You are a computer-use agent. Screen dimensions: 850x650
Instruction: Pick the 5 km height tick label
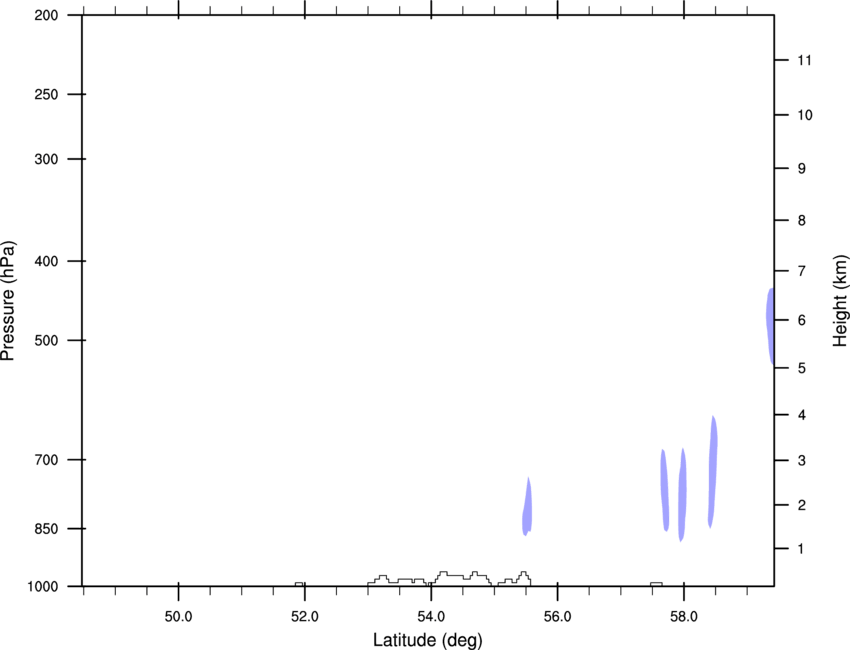(802, 368)
